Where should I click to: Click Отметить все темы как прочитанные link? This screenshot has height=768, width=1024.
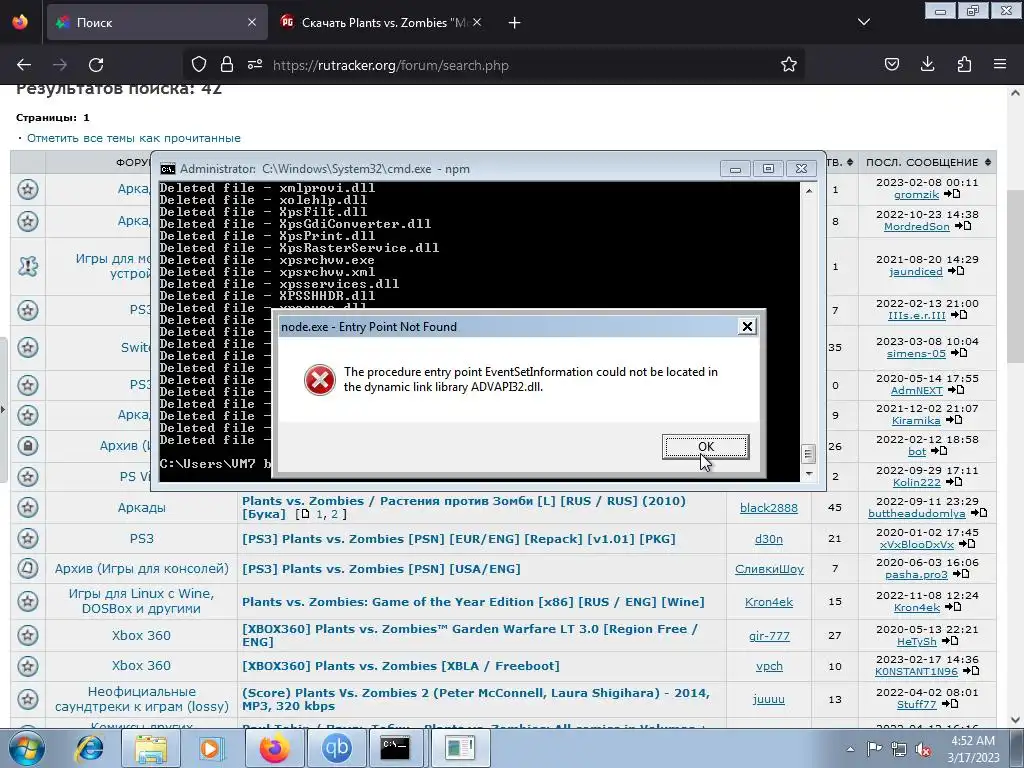click(x=134, y=138)
